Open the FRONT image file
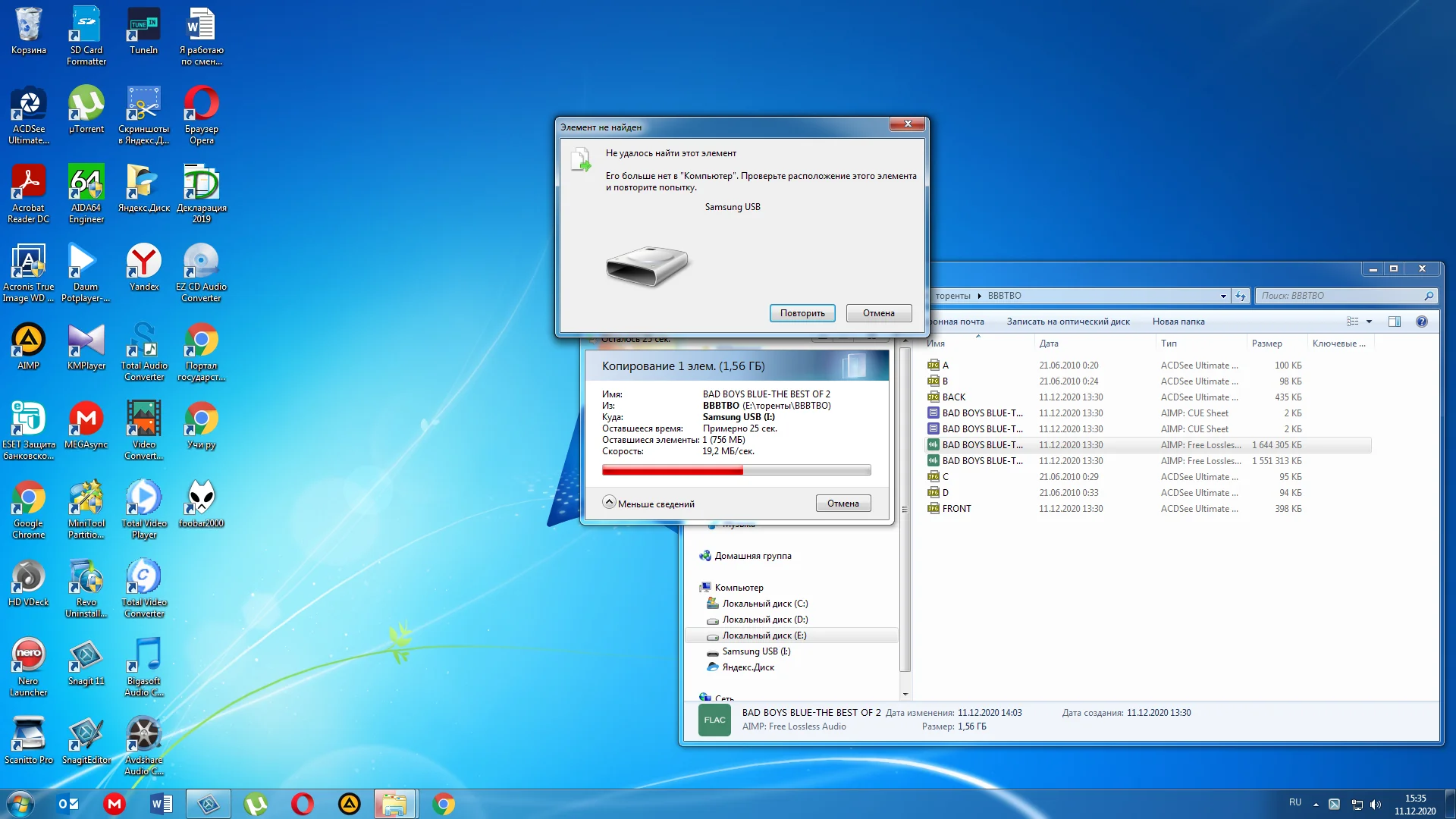 coord(956,509)
